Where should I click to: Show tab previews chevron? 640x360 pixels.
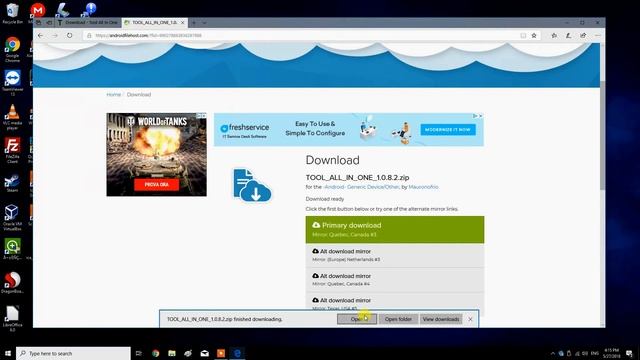pyautogui.click(x=204, y=23)
